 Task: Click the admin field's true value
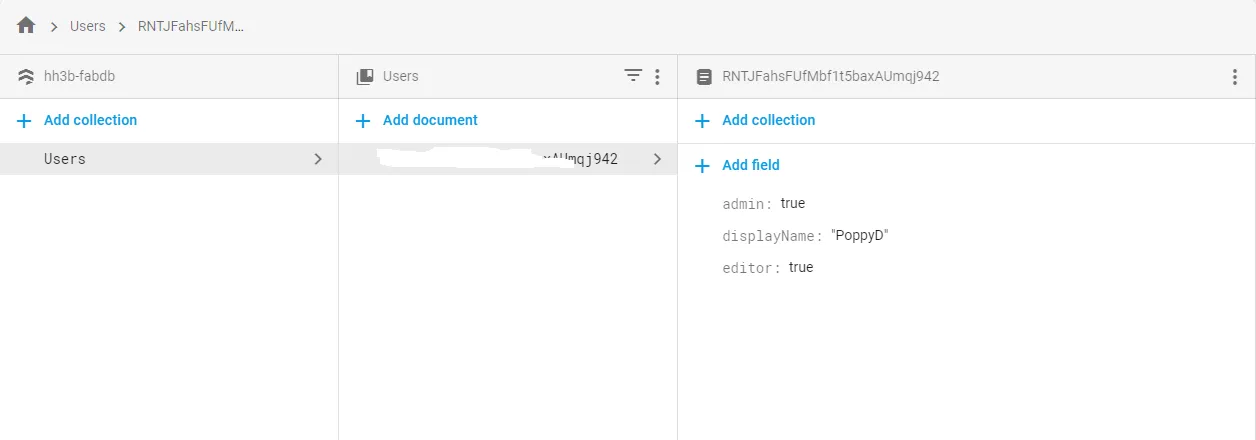click(793, 203)
